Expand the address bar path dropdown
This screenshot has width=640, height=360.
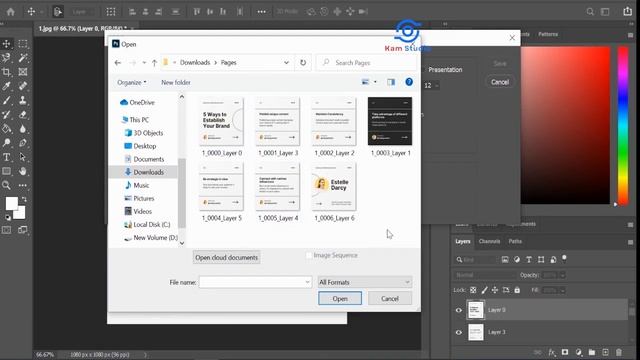coord(287,62)
